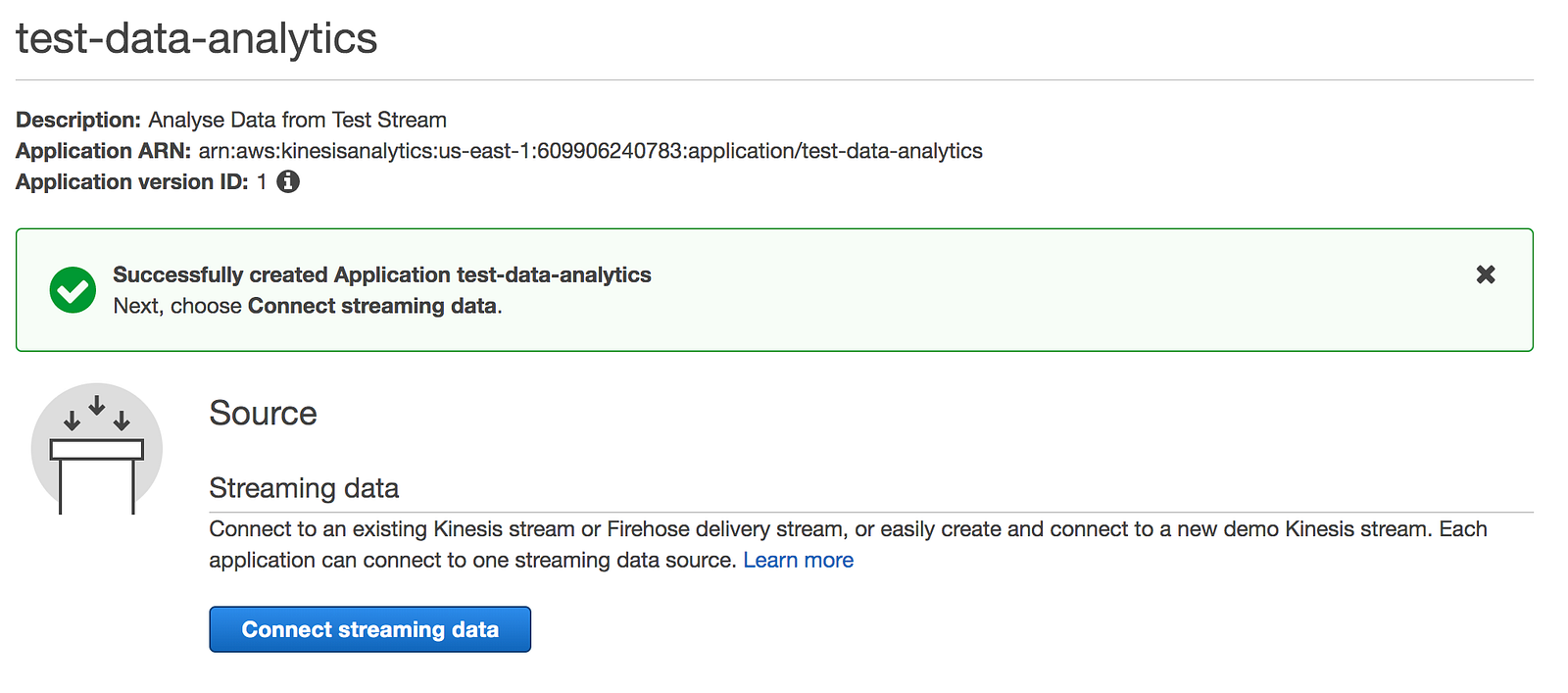The width and height of the screenshot is (1568, 693).
Task: Click the info icon beside Application version ID
Action: (x=288, y=181)
